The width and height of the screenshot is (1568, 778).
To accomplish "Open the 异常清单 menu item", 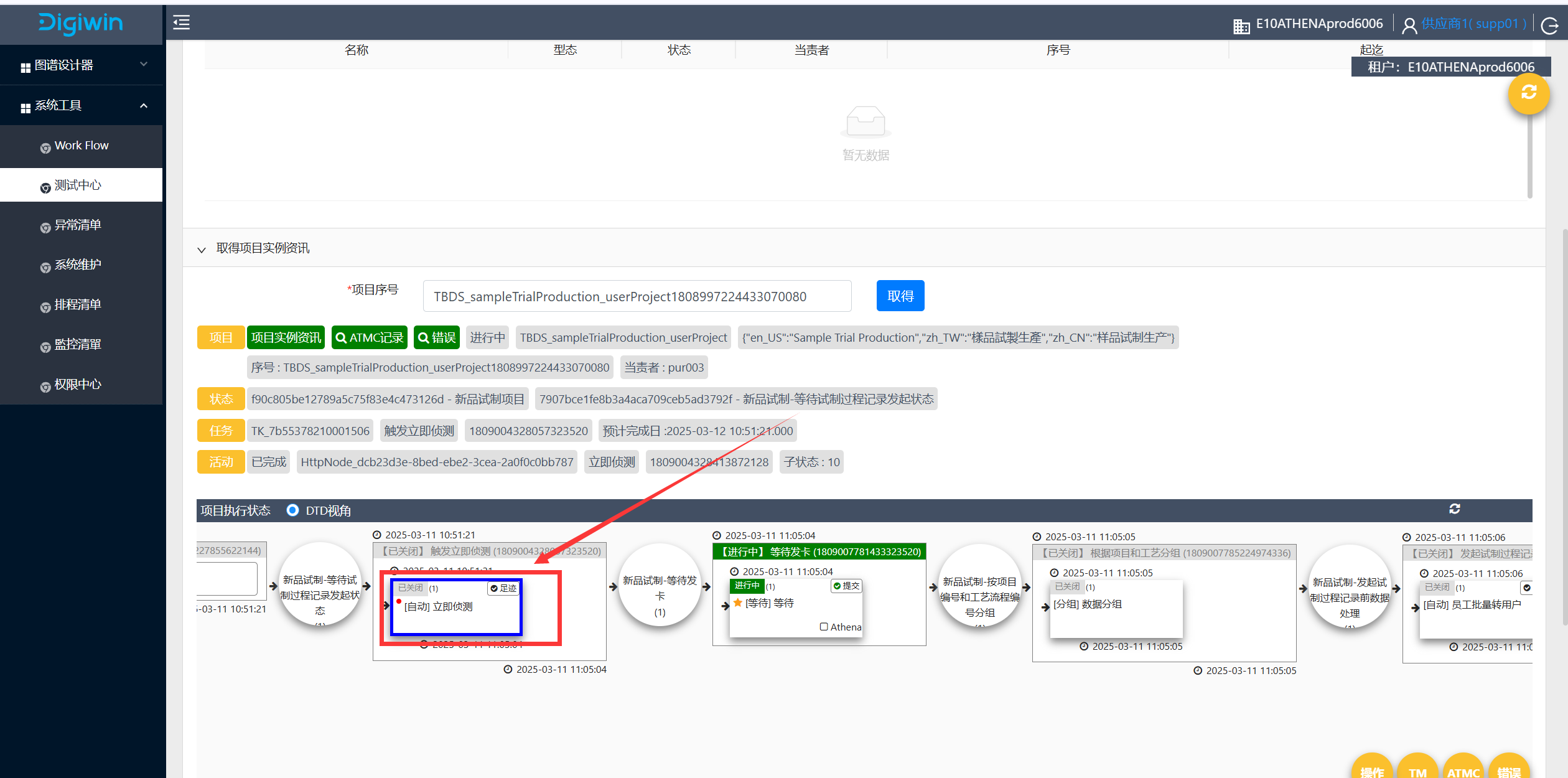I will (x=81, y=225).
